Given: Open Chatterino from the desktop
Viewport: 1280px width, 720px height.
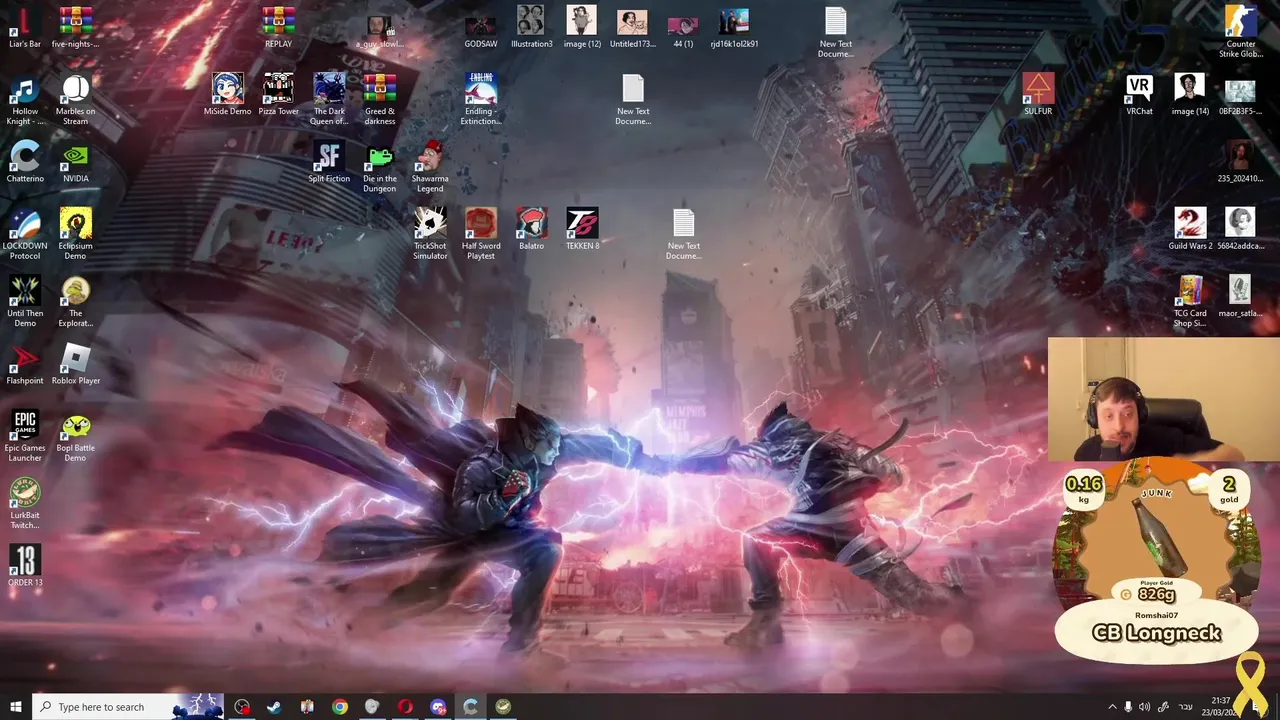Looking at the screenshot, I should click(x=25, y=162).
